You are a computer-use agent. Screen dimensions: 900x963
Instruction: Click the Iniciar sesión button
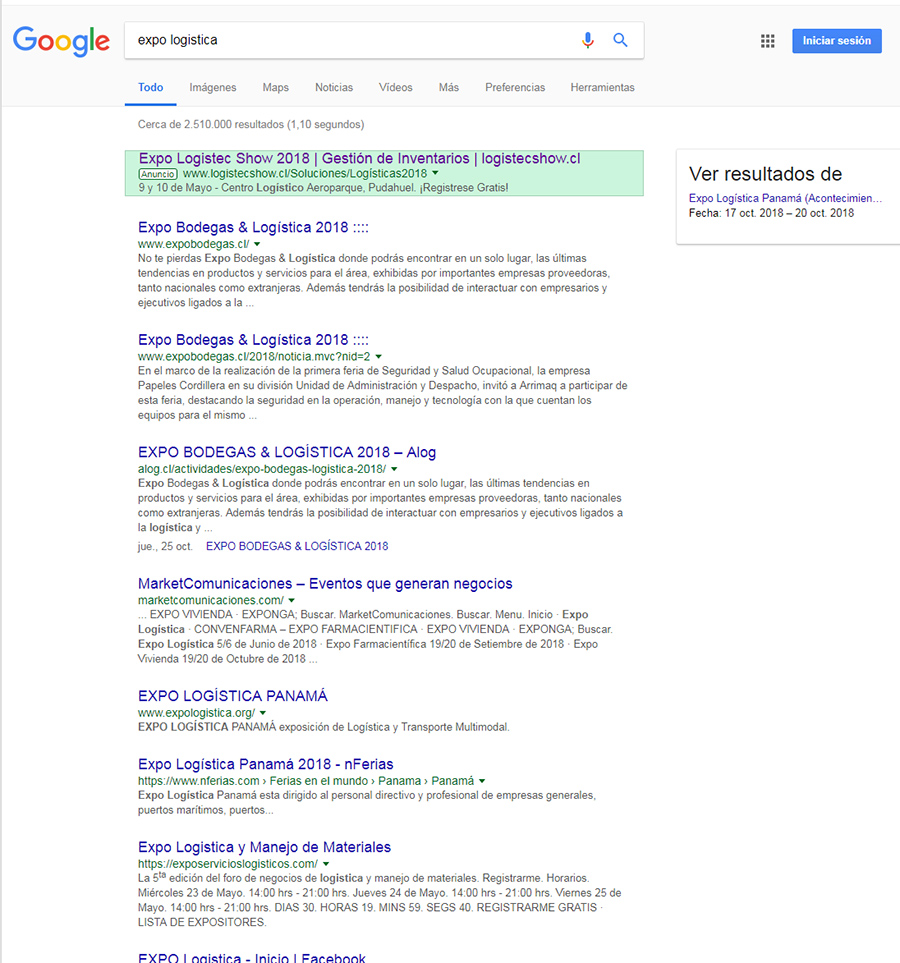click(x=837, y=41)
